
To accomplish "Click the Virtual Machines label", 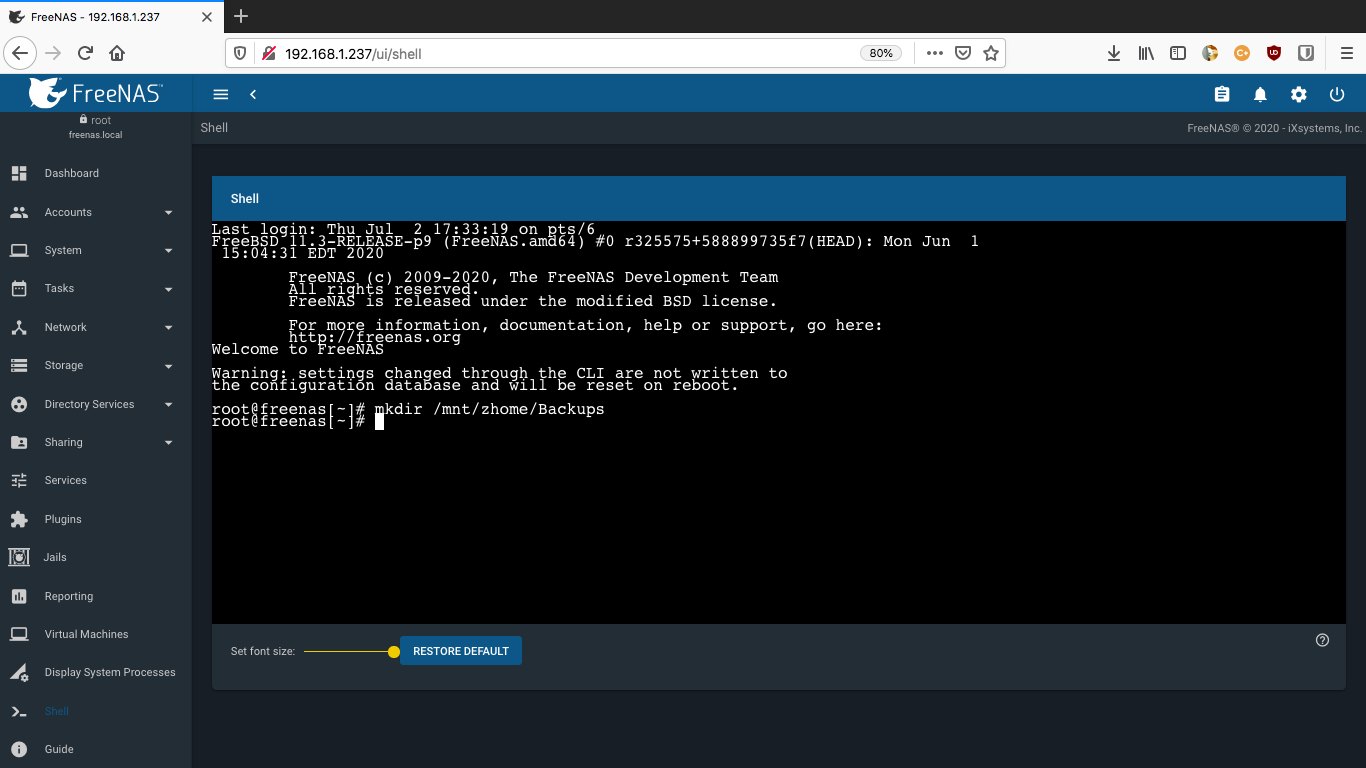I will [86, 634].
